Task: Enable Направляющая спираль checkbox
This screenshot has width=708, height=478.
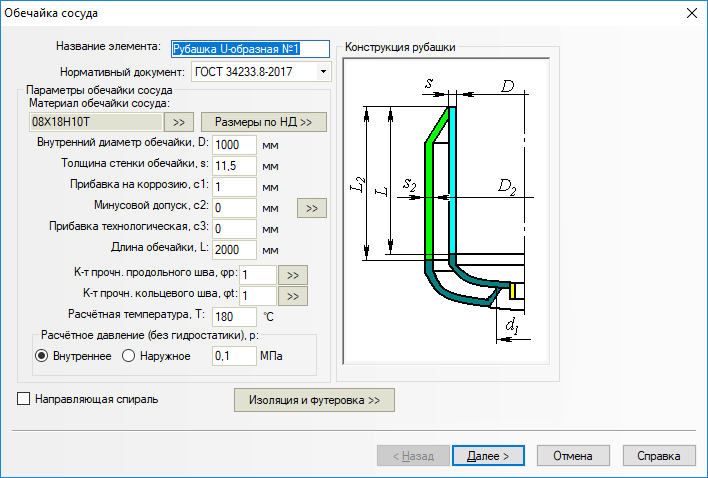Action: click(x=25, y=399)
